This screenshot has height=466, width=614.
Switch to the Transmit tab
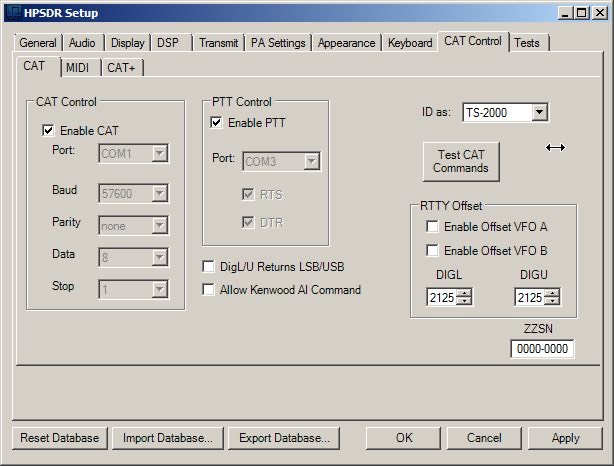click(x=219, y=42)
